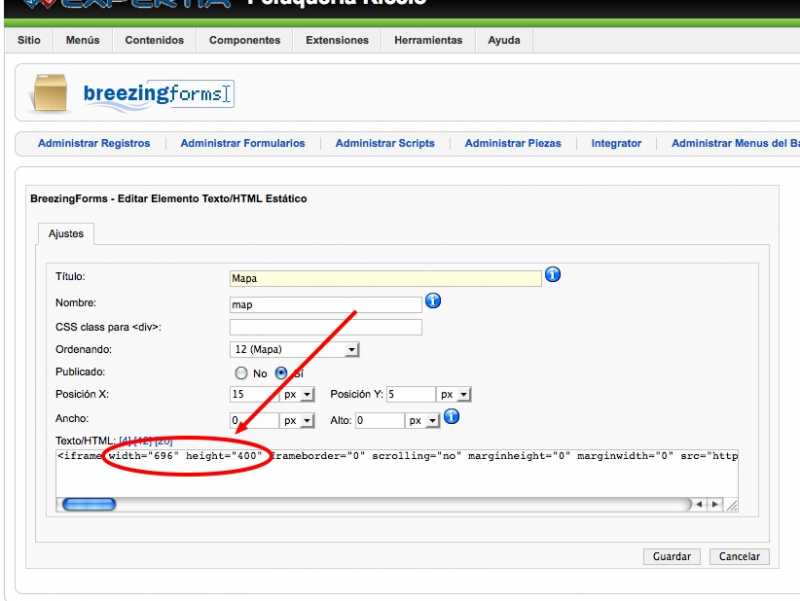The width and height of the screenshot is (800, 601).
Task: Switch to the Ajustes tab
Action: (66, 234)
